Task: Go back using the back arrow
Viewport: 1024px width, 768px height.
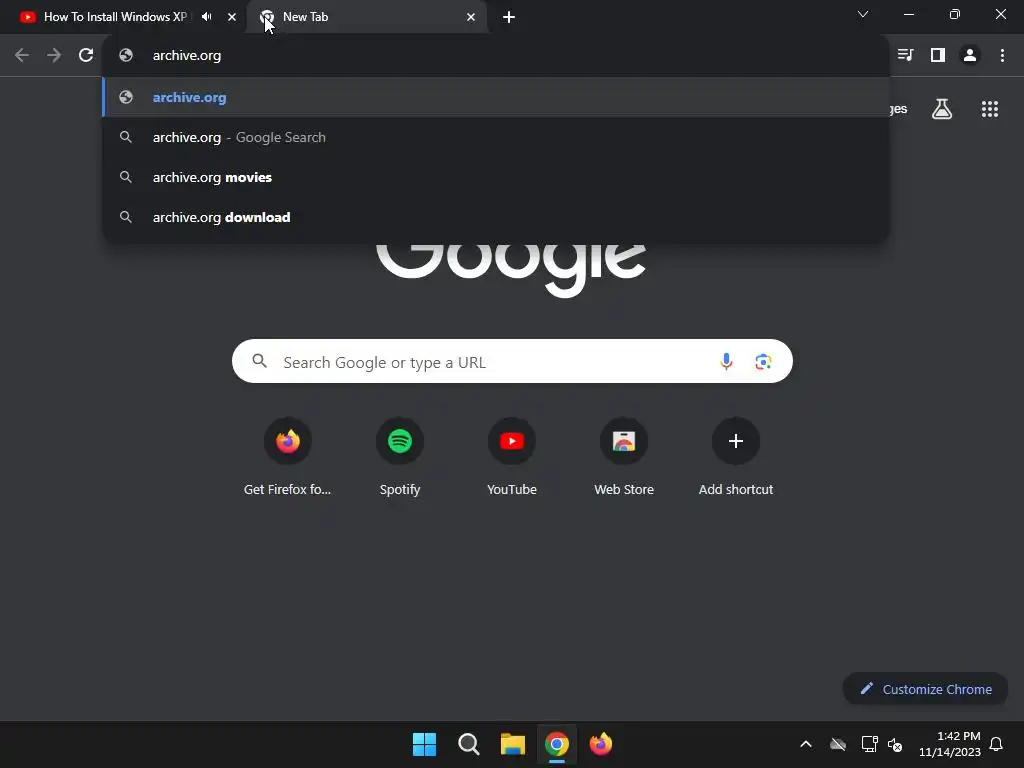Action: 22,56
